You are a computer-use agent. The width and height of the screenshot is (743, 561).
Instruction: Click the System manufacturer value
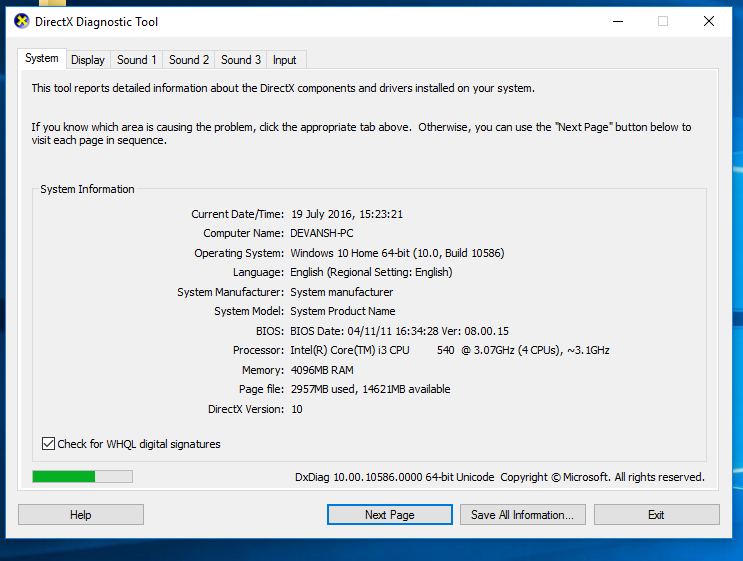tap(342, 292)
